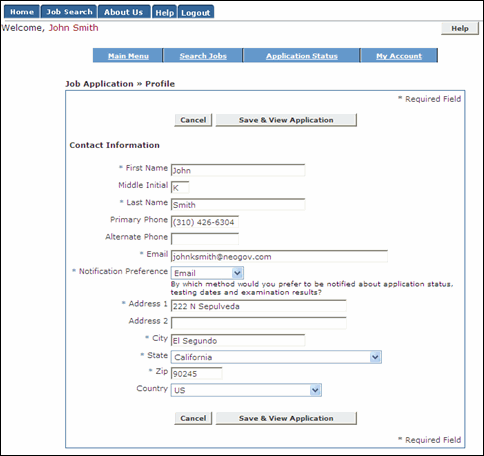Open the Notification Preference dropdown
The image size is (484, 456).
click(207, 273)
